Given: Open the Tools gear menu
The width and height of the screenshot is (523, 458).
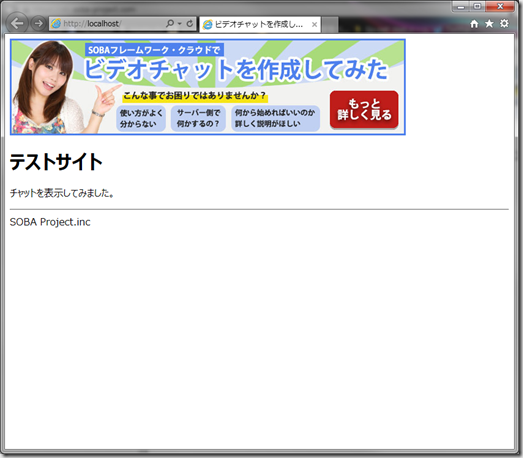Looking at the screenshot, I should point(504,23).
